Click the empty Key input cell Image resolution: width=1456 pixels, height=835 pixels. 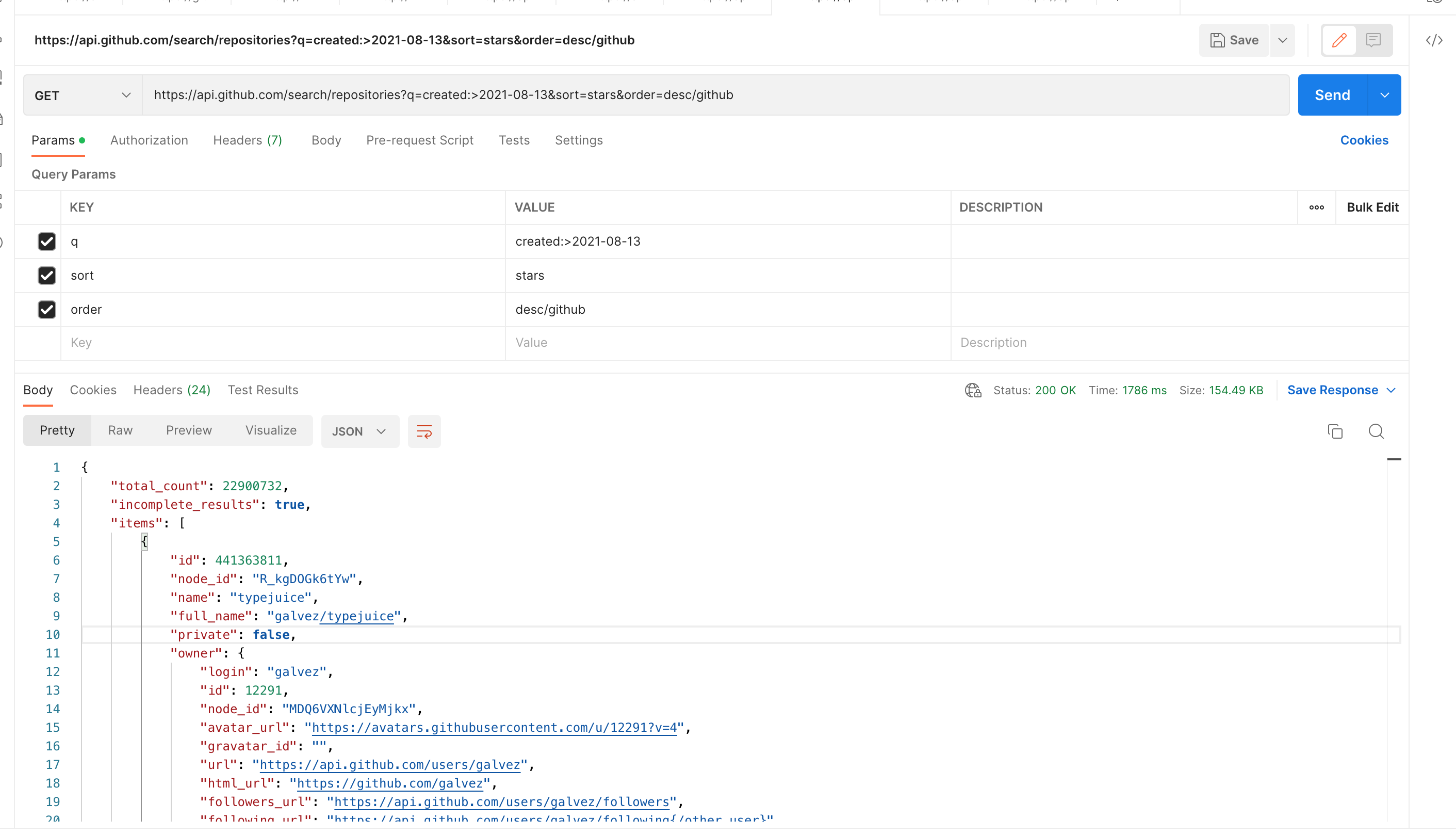[283, 344]
